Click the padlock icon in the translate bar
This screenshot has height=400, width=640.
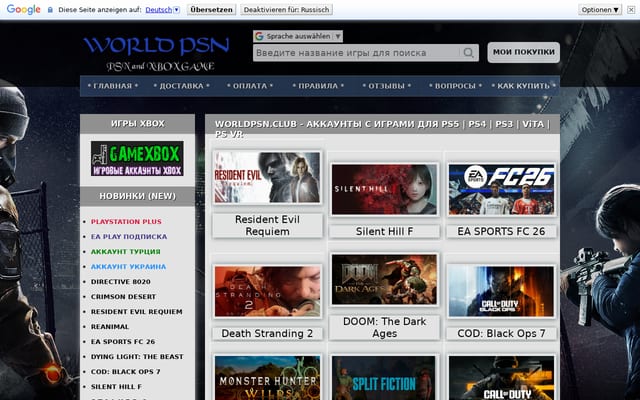click(50, 10)
